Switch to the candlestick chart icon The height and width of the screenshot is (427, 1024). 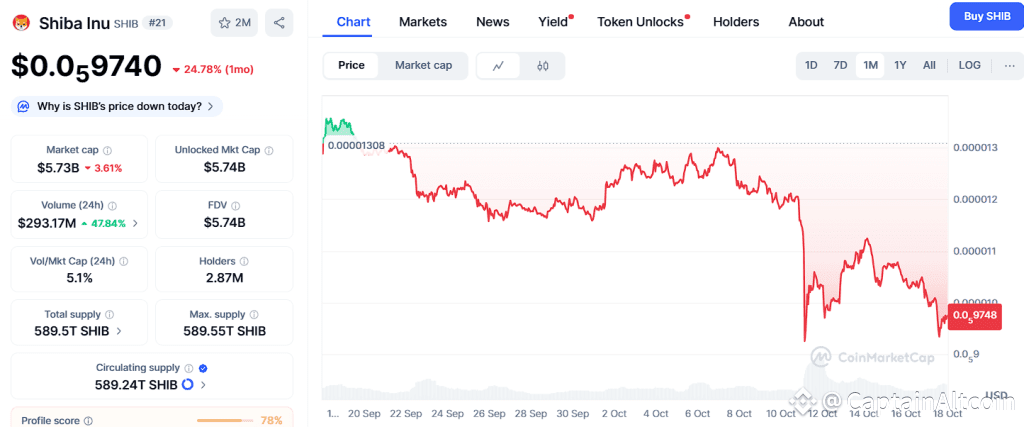pyautogui.click(x=543, y=66)
